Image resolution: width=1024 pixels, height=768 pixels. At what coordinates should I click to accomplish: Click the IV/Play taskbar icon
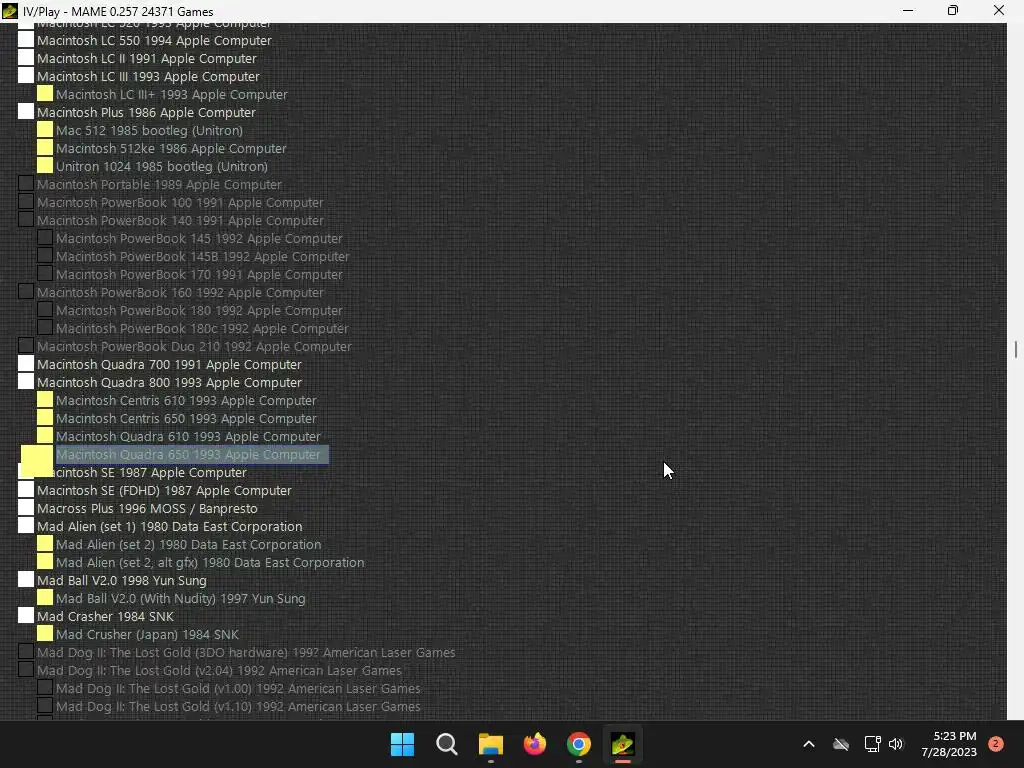click(x=623, y=744)
